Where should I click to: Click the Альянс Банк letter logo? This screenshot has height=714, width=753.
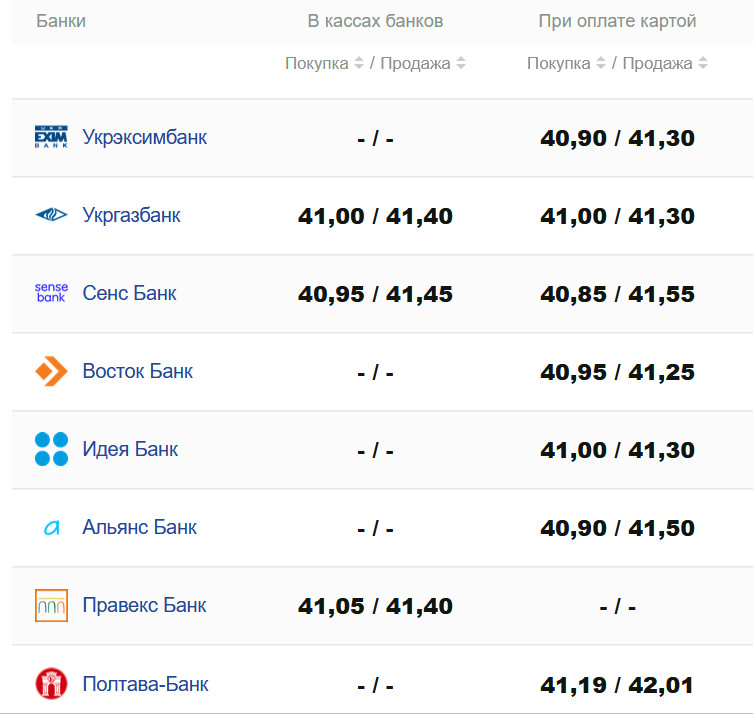click(51, 527)
